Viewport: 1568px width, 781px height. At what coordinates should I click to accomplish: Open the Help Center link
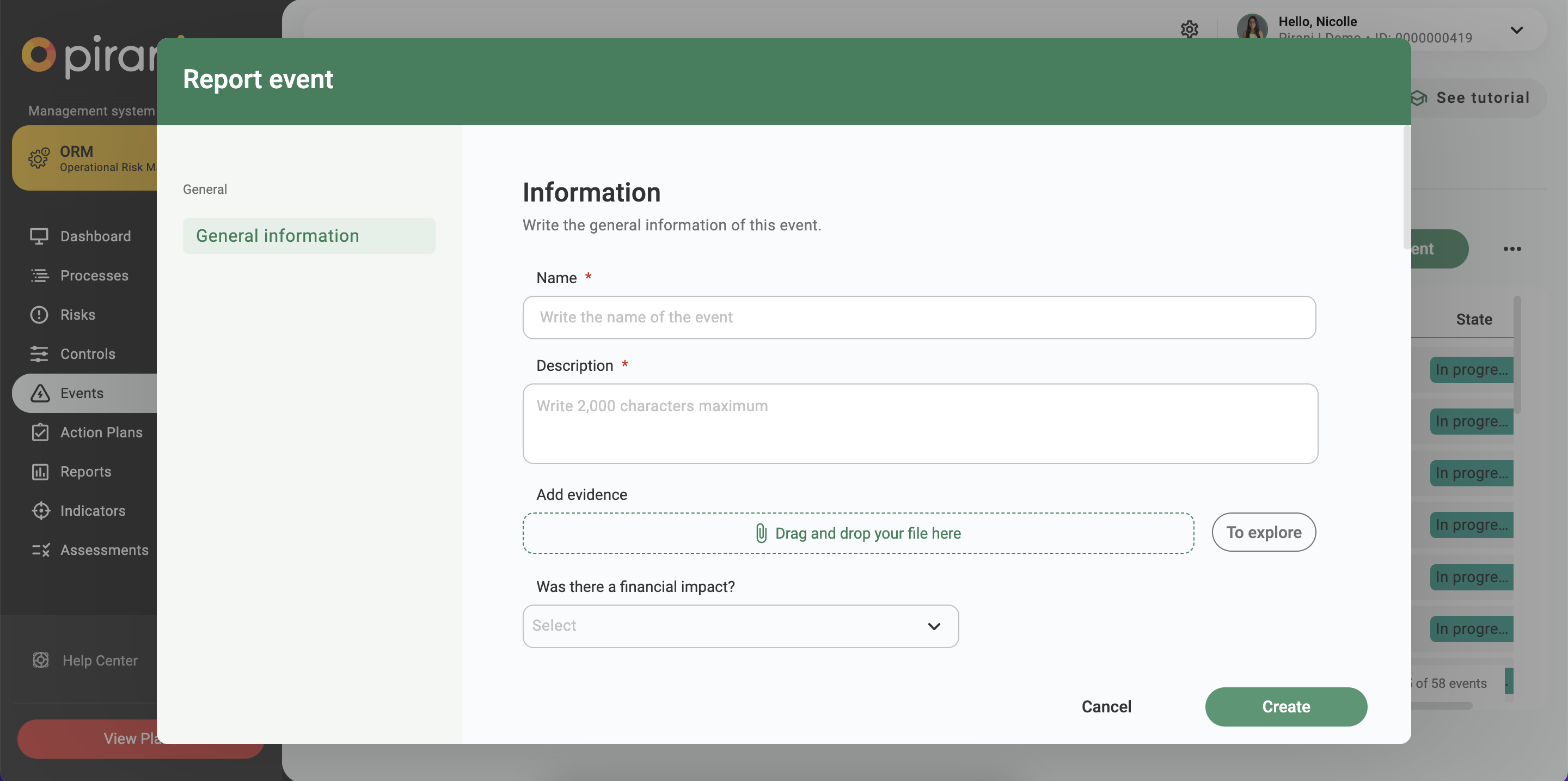pos(100,661)
